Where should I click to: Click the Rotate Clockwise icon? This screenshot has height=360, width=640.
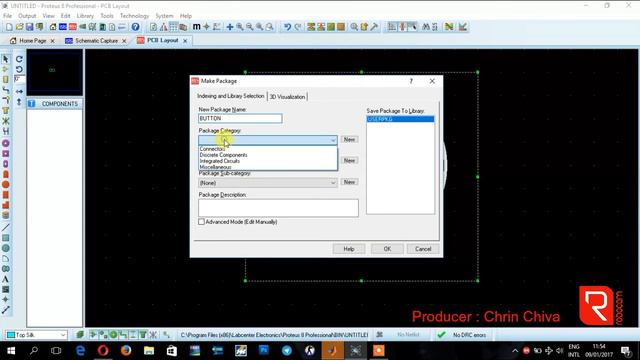pyautogui.click(x=19, y=59)
